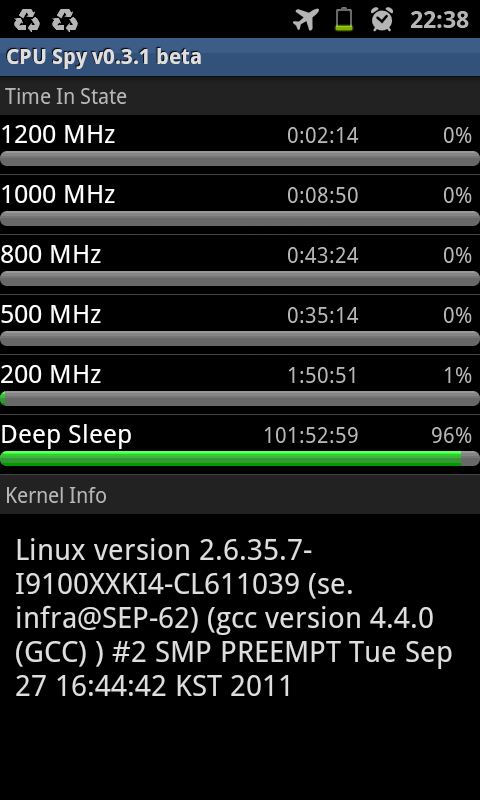Select the 1000 MHz state label

pos(58,194)
